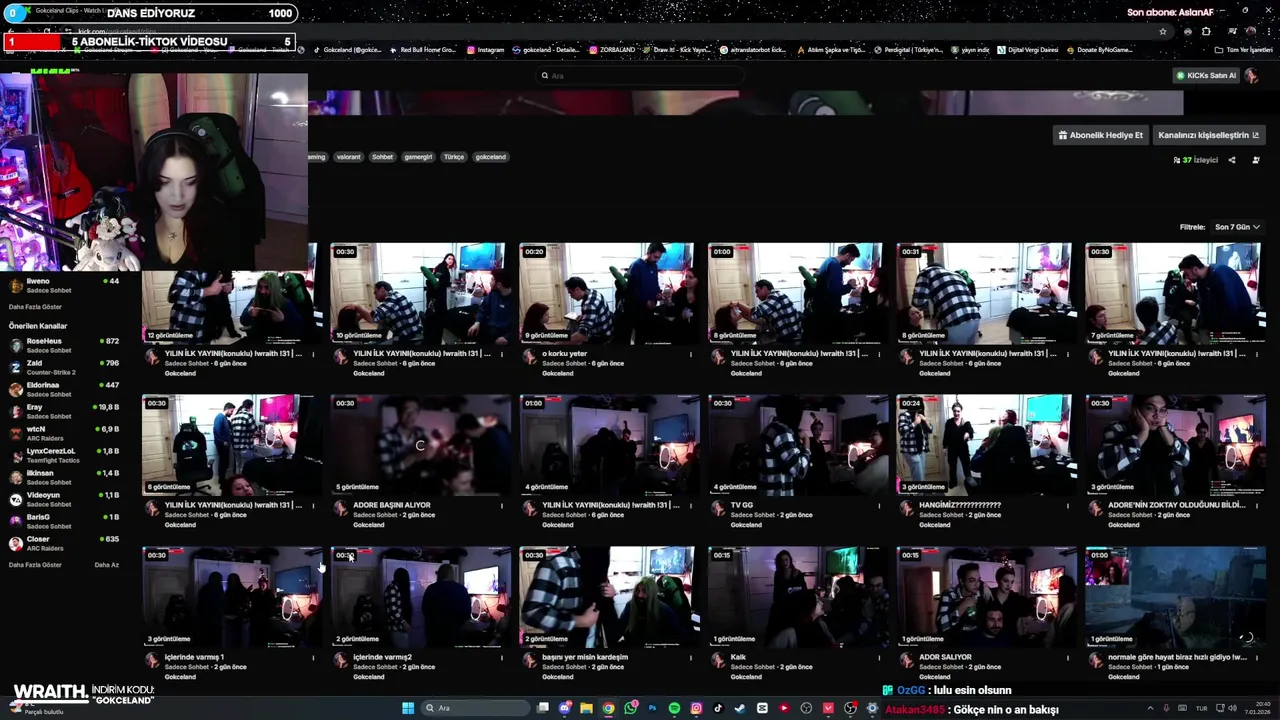The width and height of the screenshot is (1280, 720).
Task: Open options menu for the 'Kalk' clip
Action: point(879,658)
